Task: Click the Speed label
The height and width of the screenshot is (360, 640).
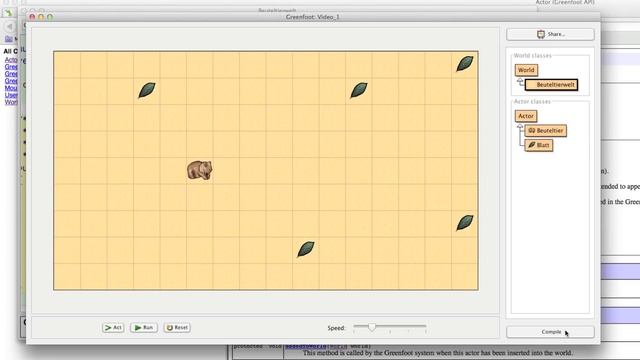Action: click(336, 328)
